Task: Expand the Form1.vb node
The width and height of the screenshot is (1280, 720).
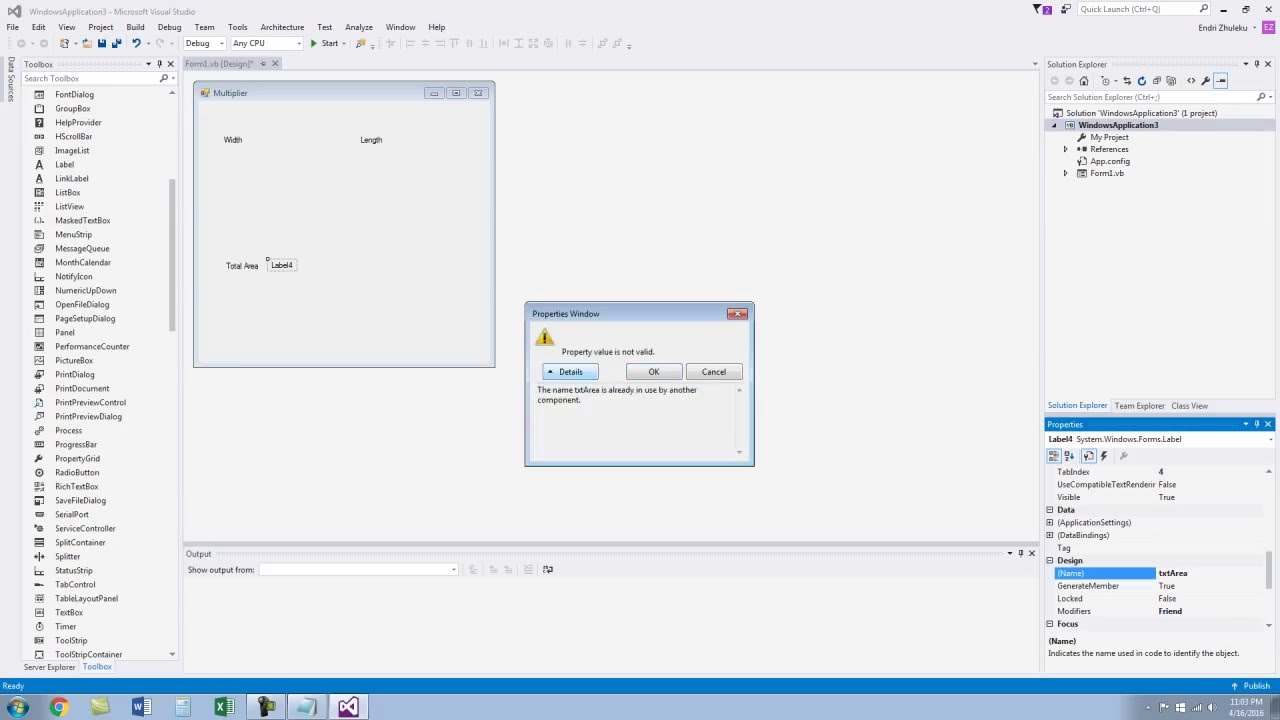Action: coord(1065,173)
